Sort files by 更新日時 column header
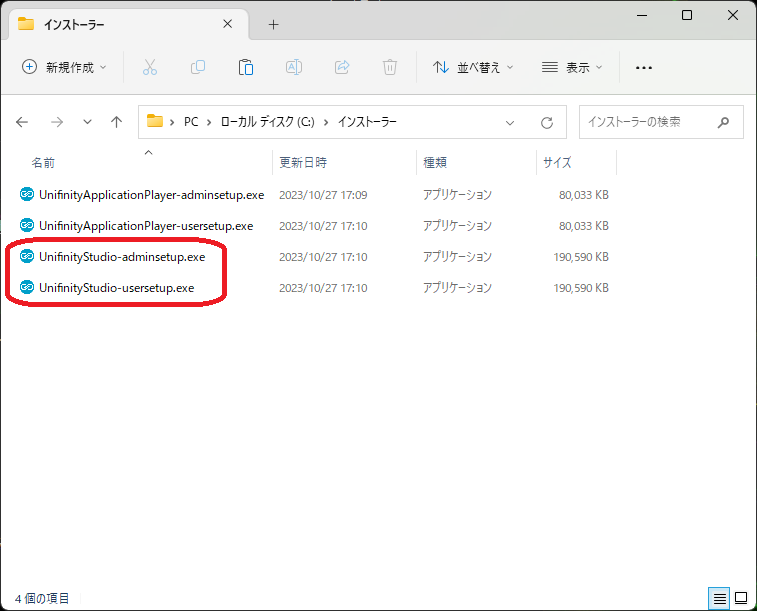Image resolution: width=757 pixels, height=611 pixels. coord(303,162)
